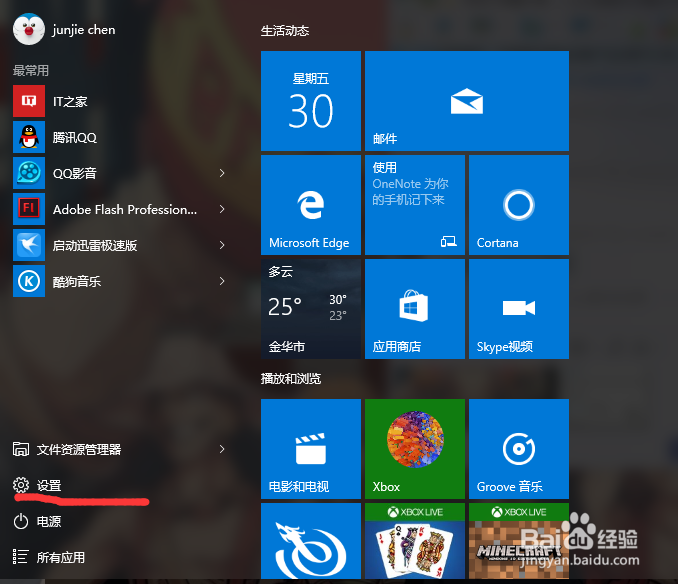Open the OneNote promotion tile
Image resolution: width=678 pixels, height=584 pixels.
[x=415, y=205]
